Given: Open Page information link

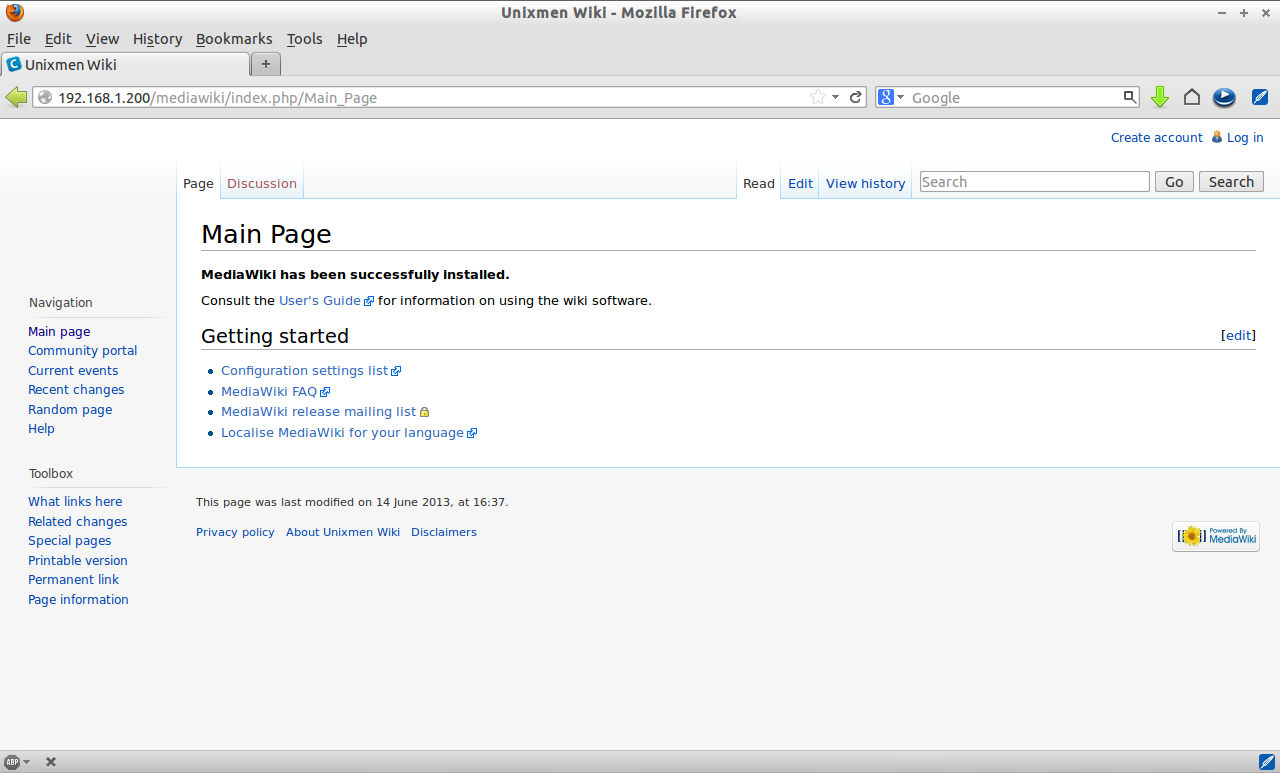Looking at the screenshot, I should point(78,599).
